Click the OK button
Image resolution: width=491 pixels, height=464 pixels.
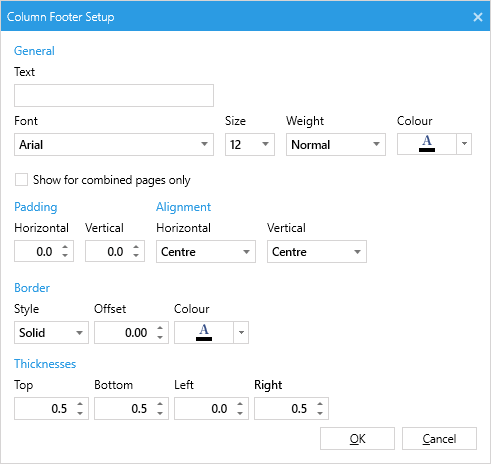(357, 439)
